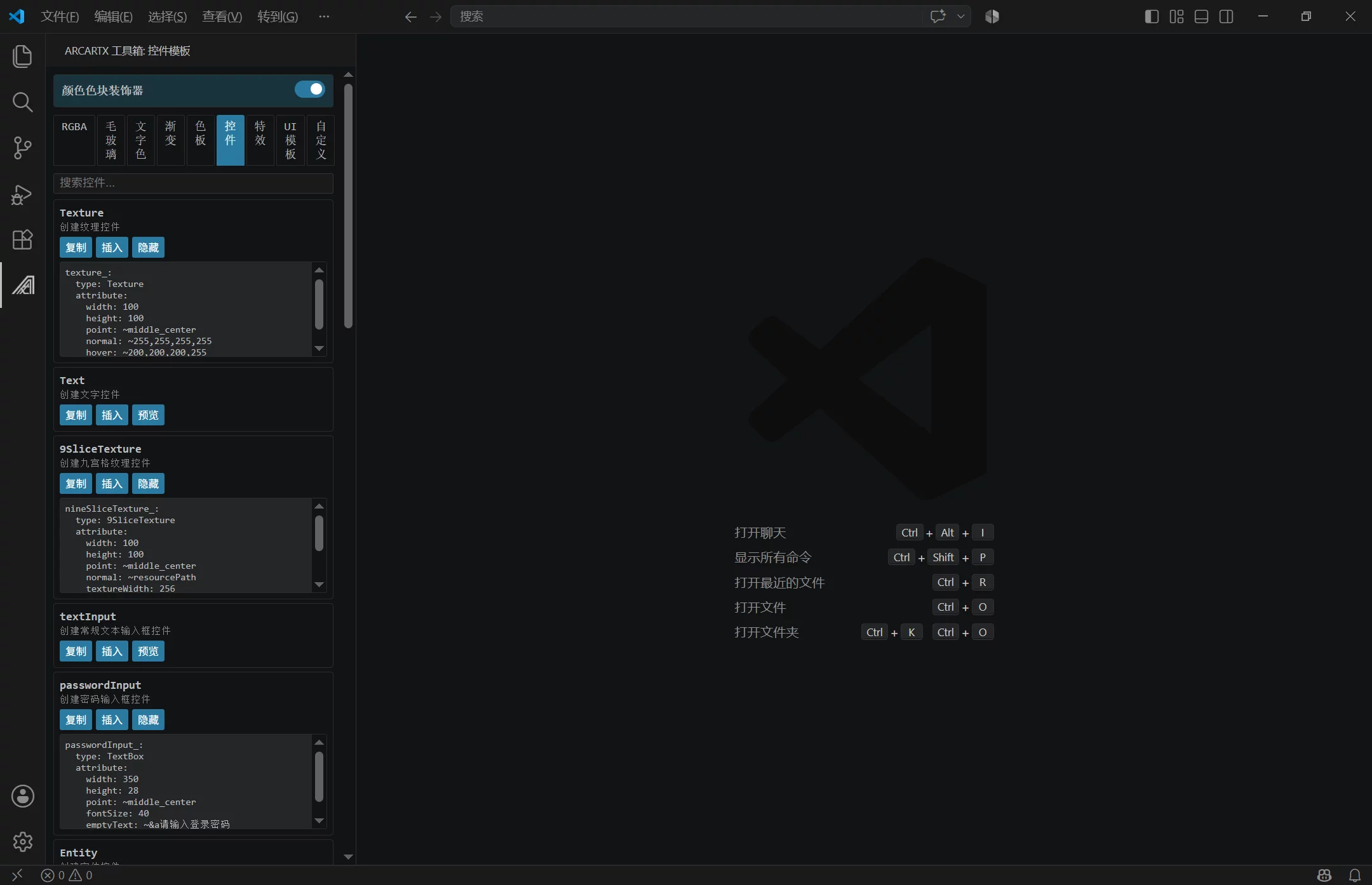Click the Copilot icon next to search
1372x885 pixels.
[992, 17]
